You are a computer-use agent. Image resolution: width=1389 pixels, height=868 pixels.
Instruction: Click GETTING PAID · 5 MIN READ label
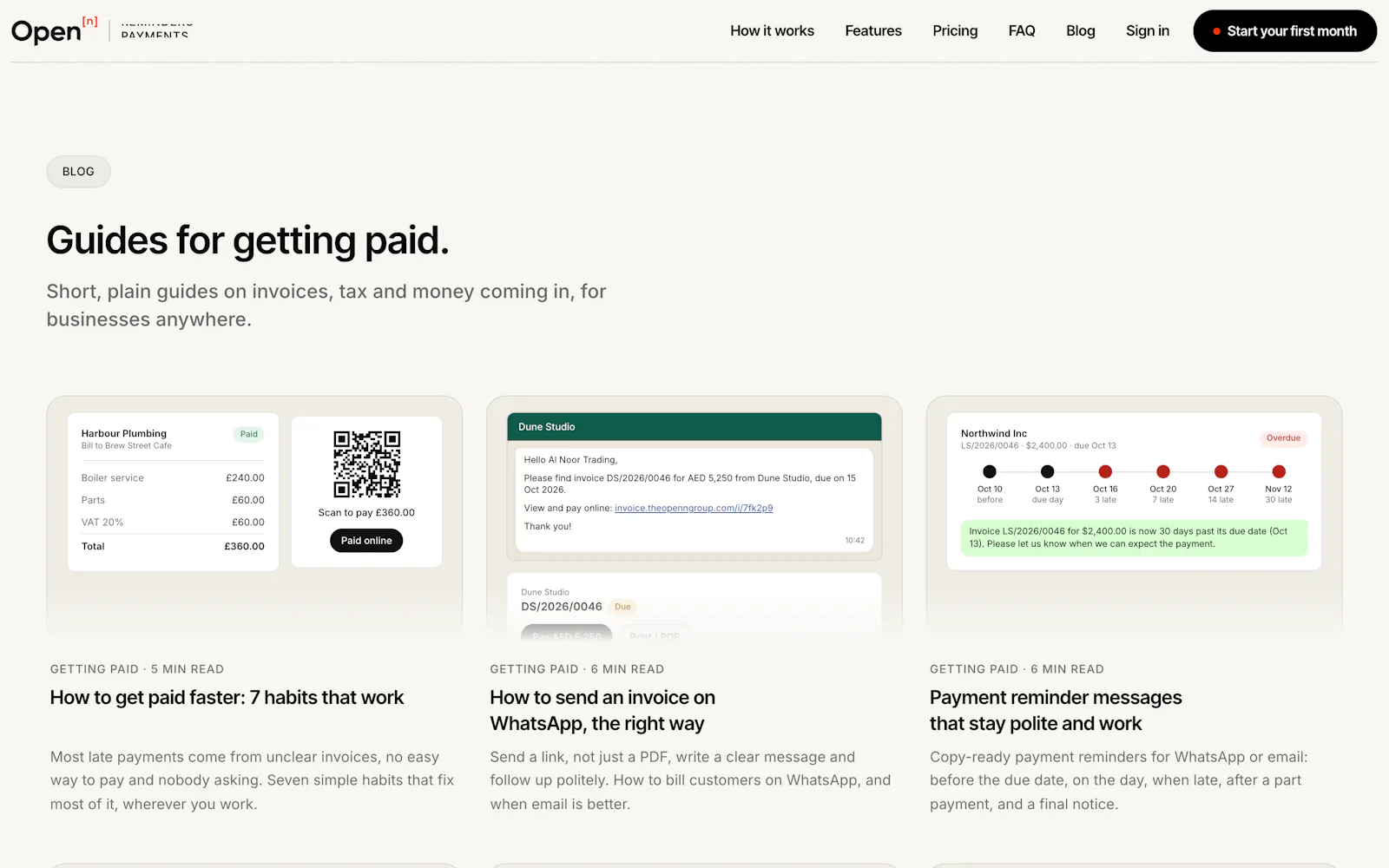(137, 669)
